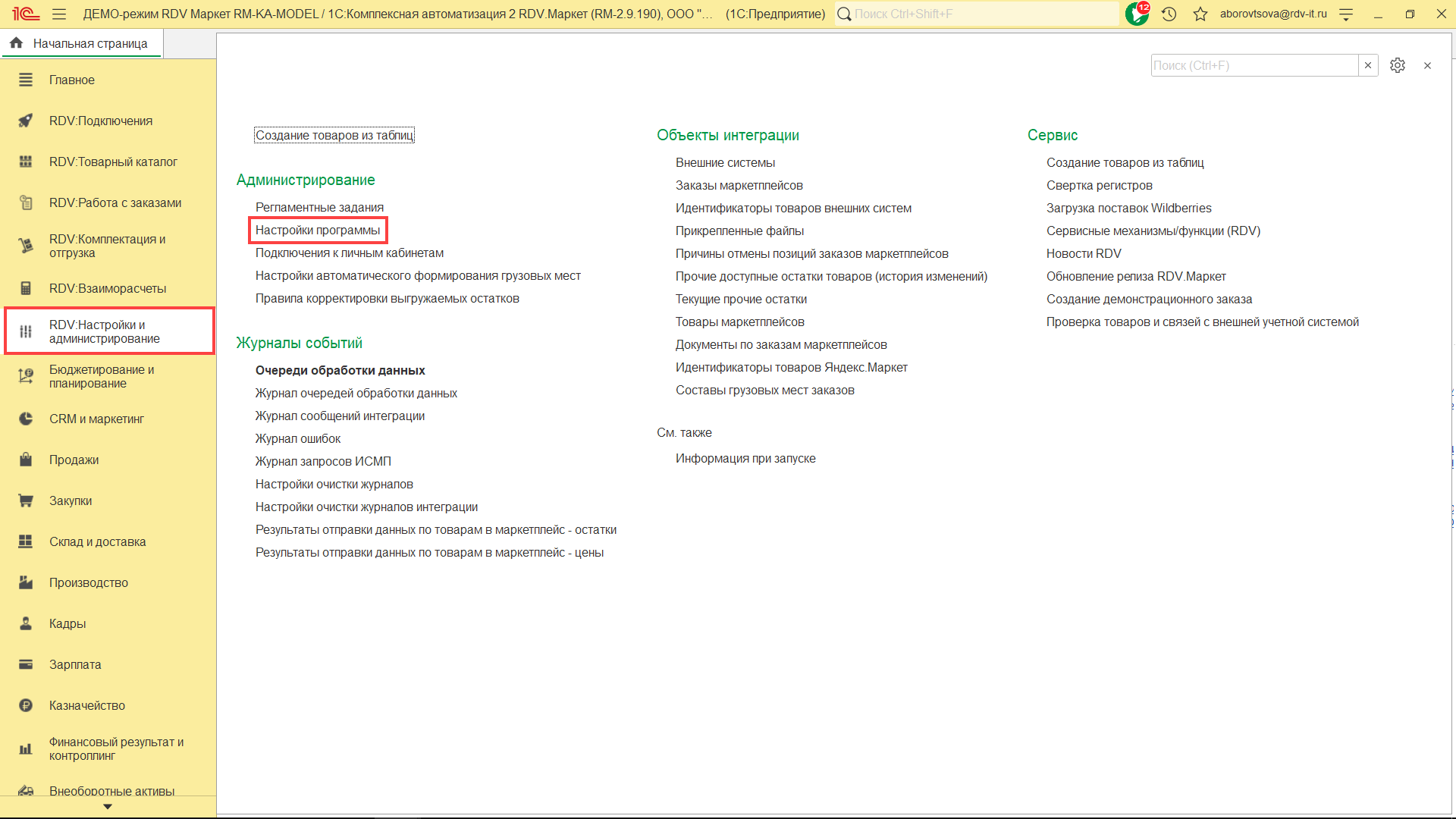Image resolution: width=1456 pixels, height=819 pixels.
Task: Clear the panel search field
Action: [x=1368, y=65]
